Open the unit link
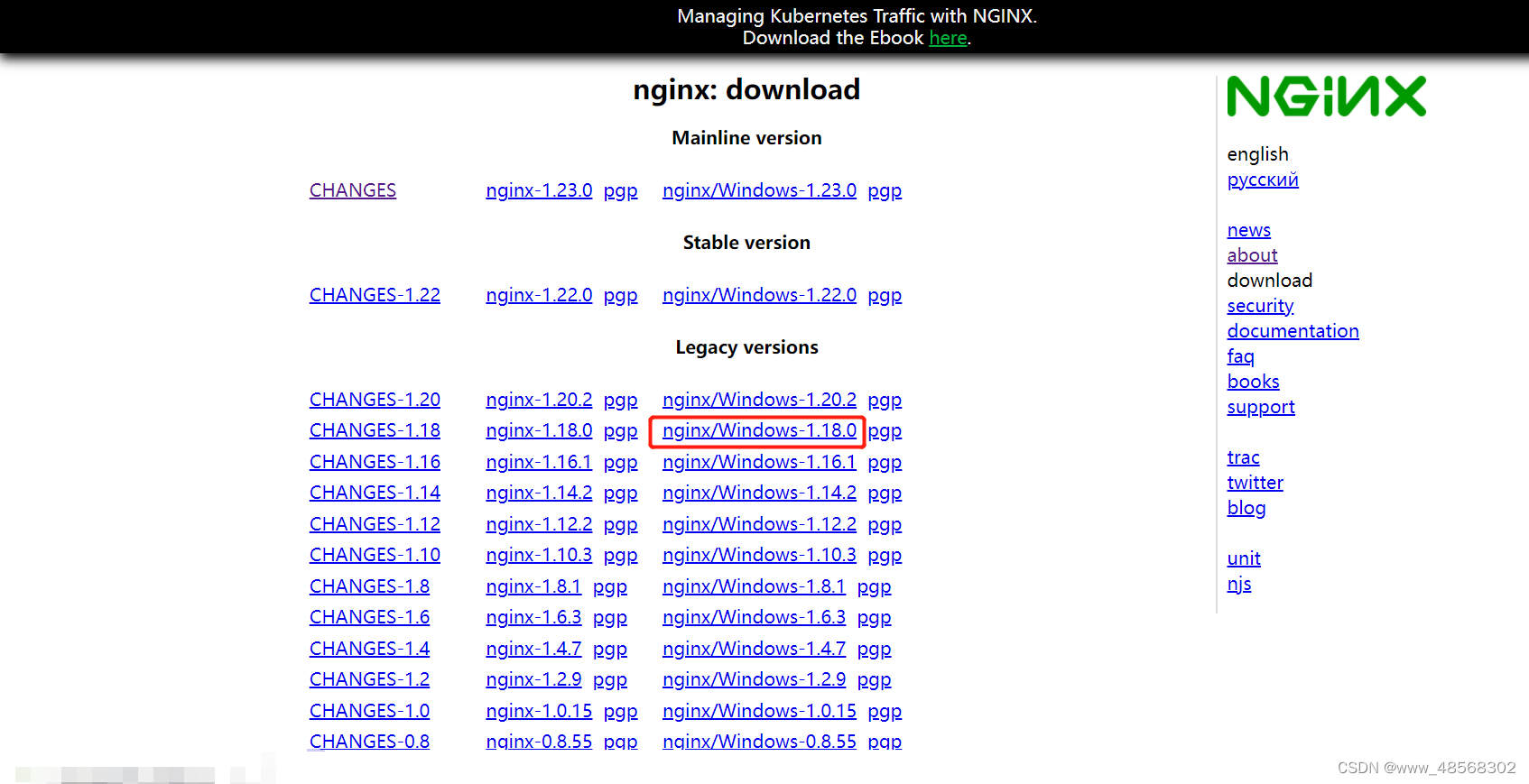 1244,558
